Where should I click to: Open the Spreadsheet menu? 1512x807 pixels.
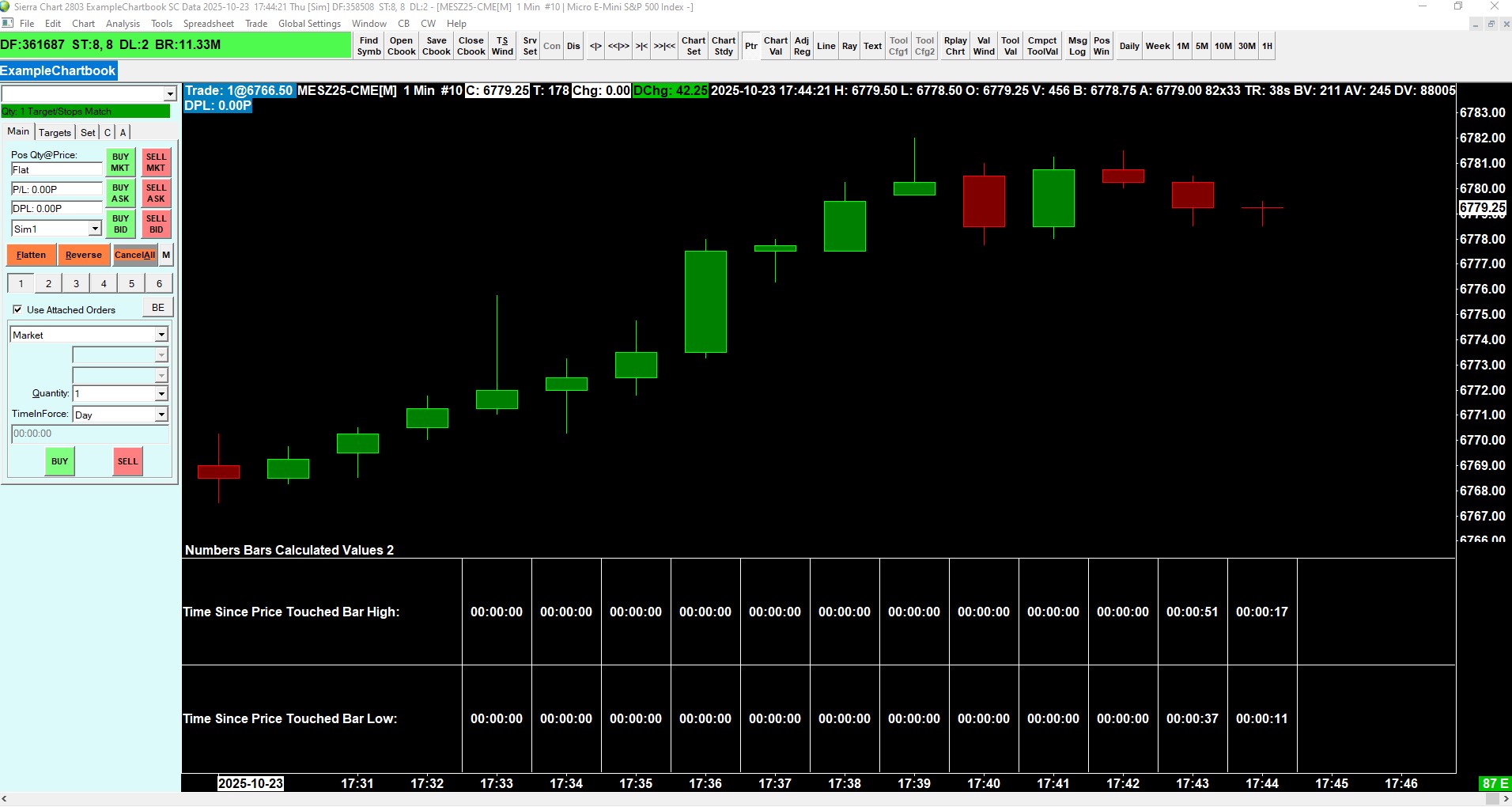point(209,24)
